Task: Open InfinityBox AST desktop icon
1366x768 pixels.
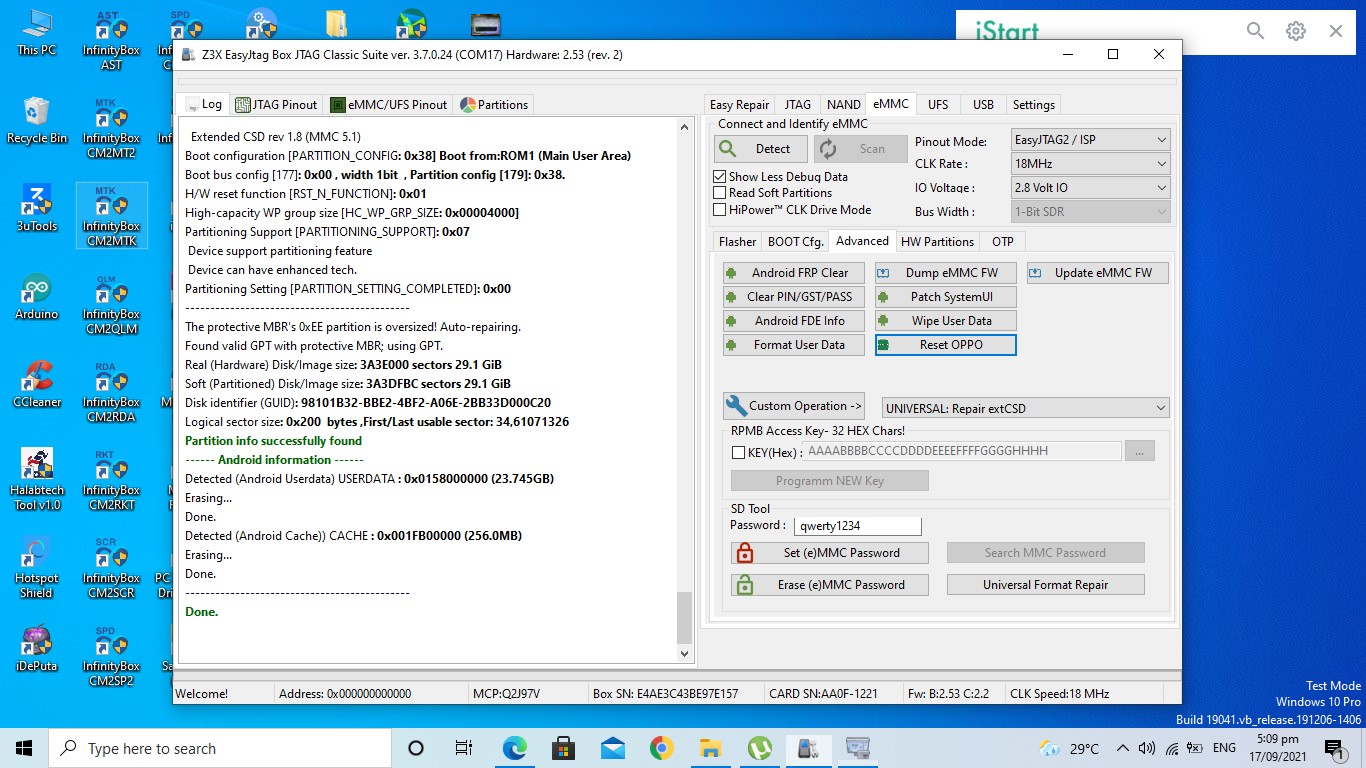Action: point(111,41)
